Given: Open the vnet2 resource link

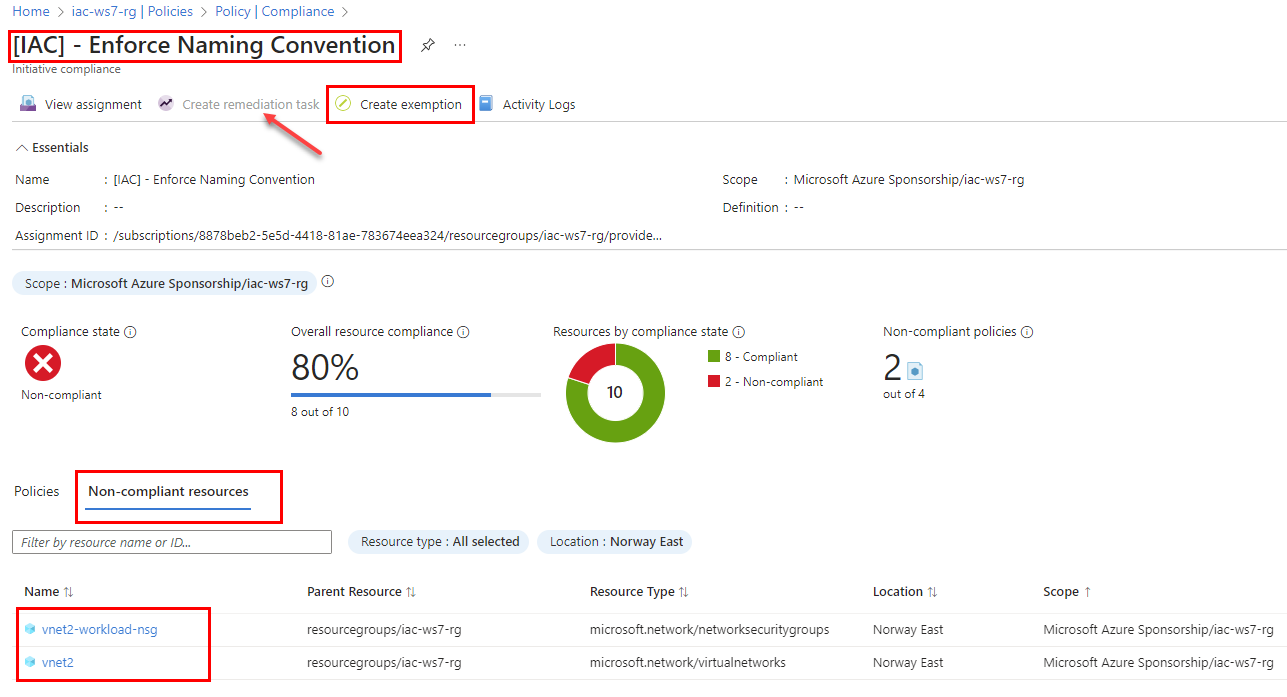Looking at the screenshot, I should (x=55, y=662).
